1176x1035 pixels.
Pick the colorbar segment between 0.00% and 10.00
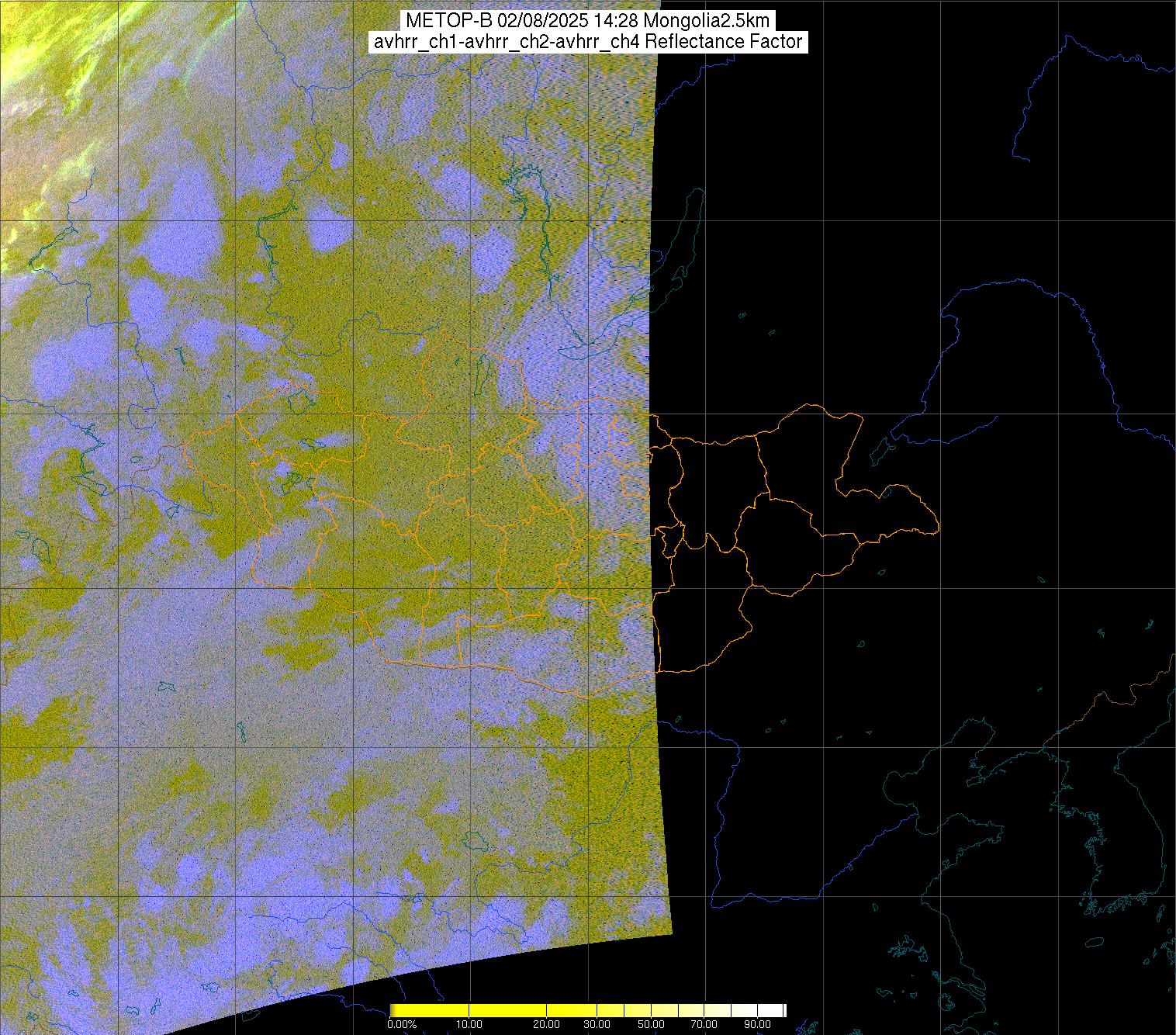pos(431,1010)
